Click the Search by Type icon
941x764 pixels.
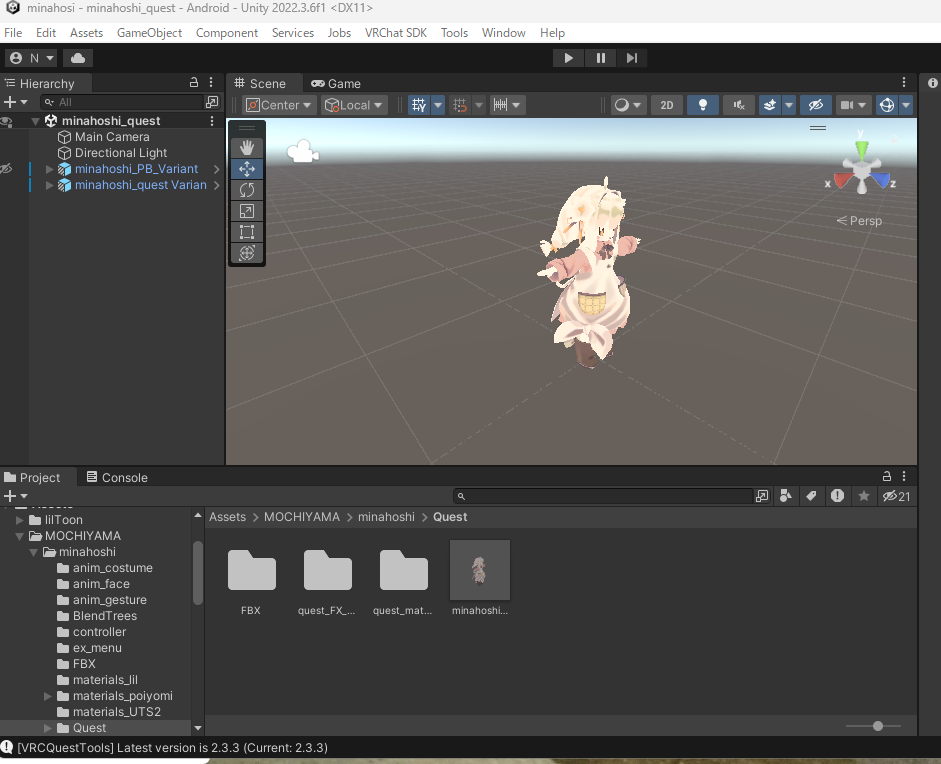pos(786,496)
